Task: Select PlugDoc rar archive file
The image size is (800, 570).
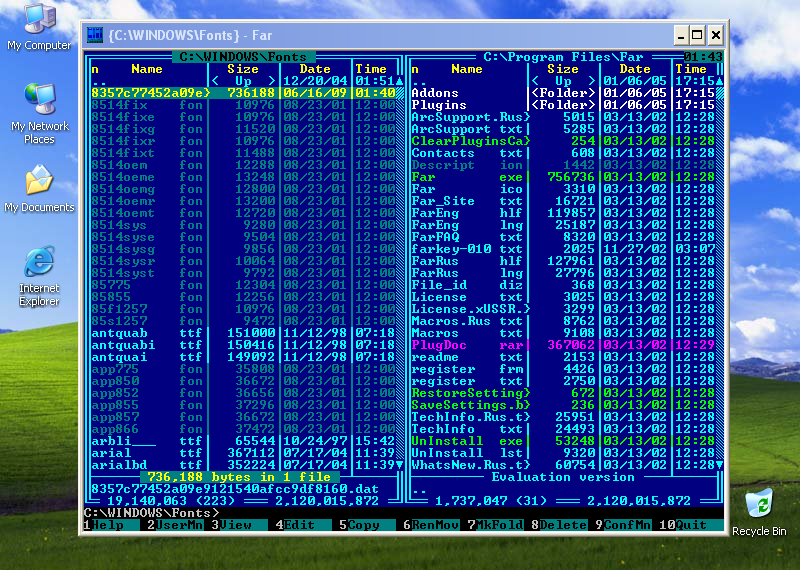Action: 563,345
